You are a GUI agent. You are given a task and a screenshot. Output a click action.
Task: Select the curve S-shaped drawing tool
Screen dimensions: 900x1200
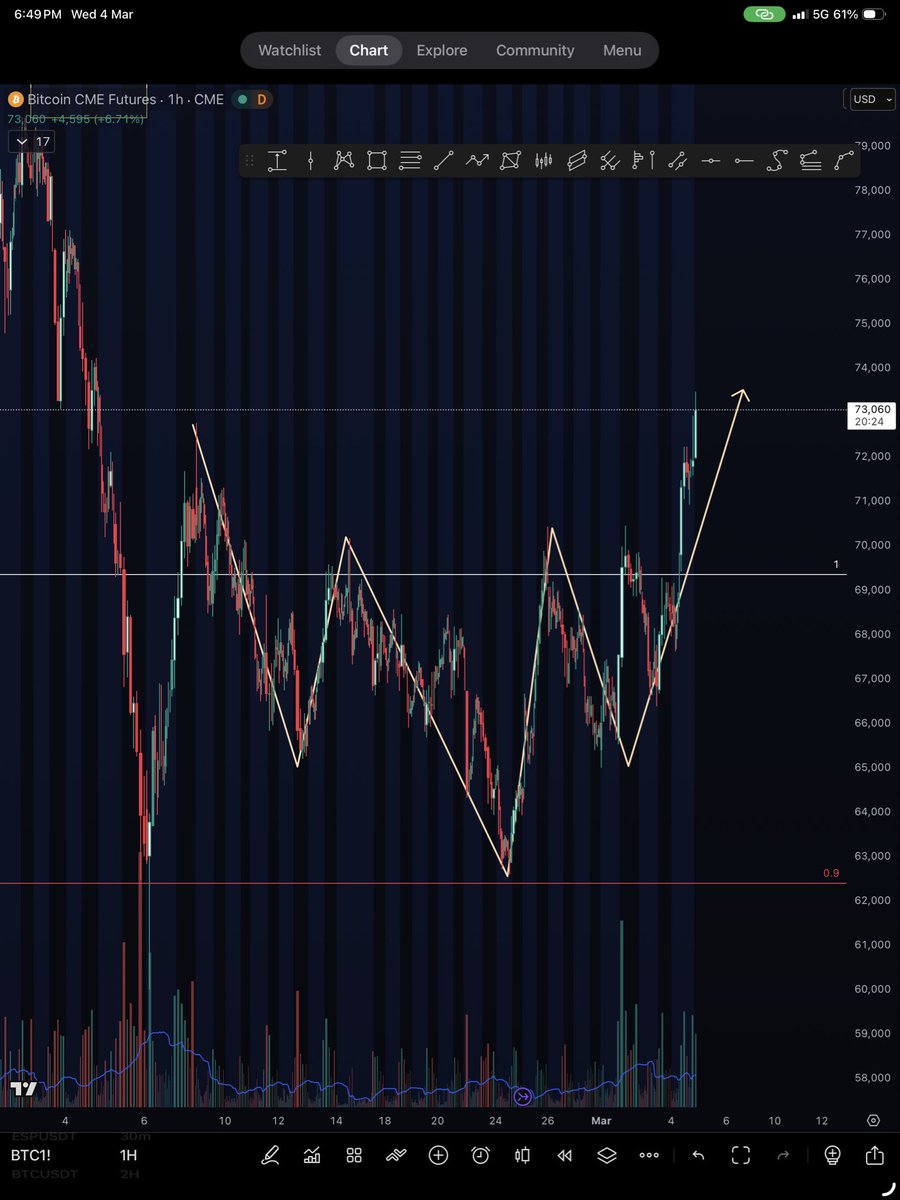pyautogui.click(x=777, y=160)
